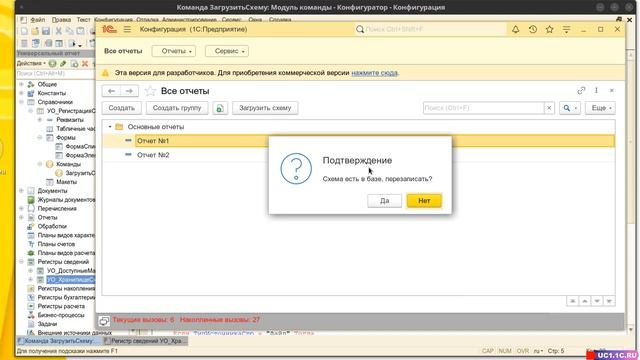Expand the Документы tree node
Image resolution: width=640 pixels, height=360 pixels.
21,191
